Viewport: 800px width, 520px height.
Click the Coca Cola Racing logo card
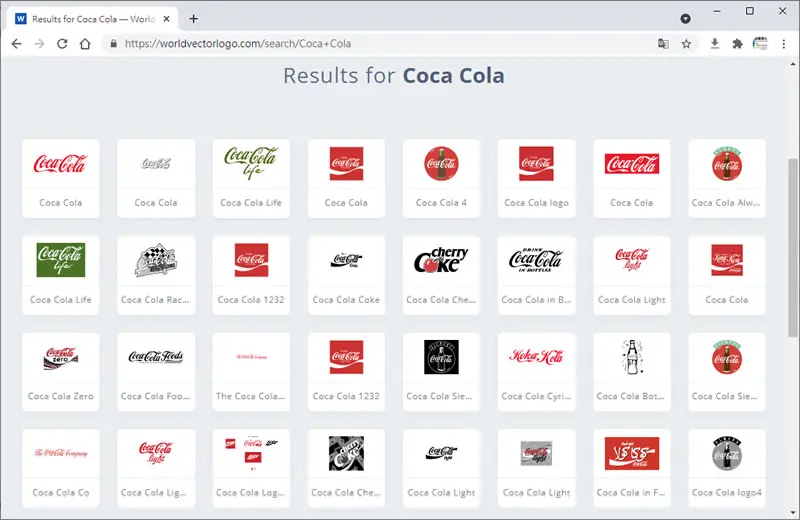pyautogui.click(x=156, y=276)
